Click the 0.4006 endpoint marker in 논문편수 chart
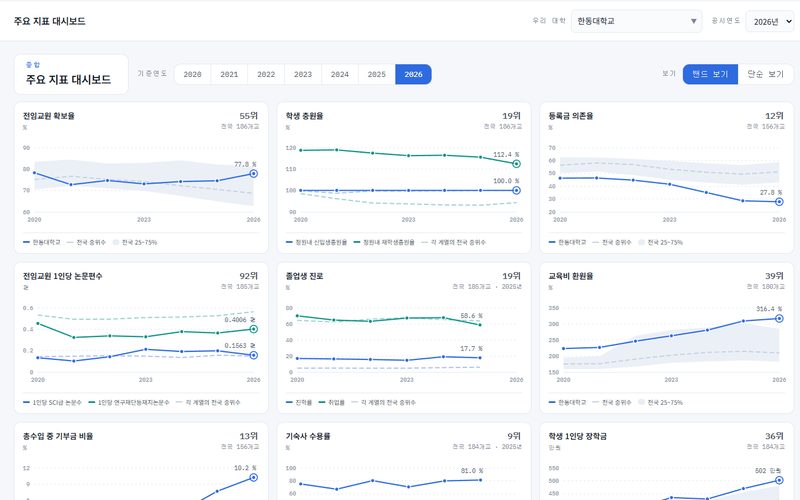Screen dimensions: 800x500 click(254, 329)
